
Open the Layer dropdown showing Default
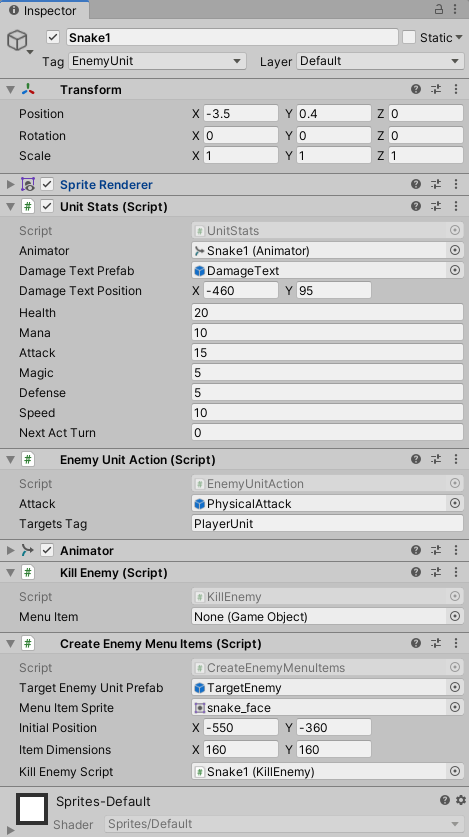(x=380, y=61)
